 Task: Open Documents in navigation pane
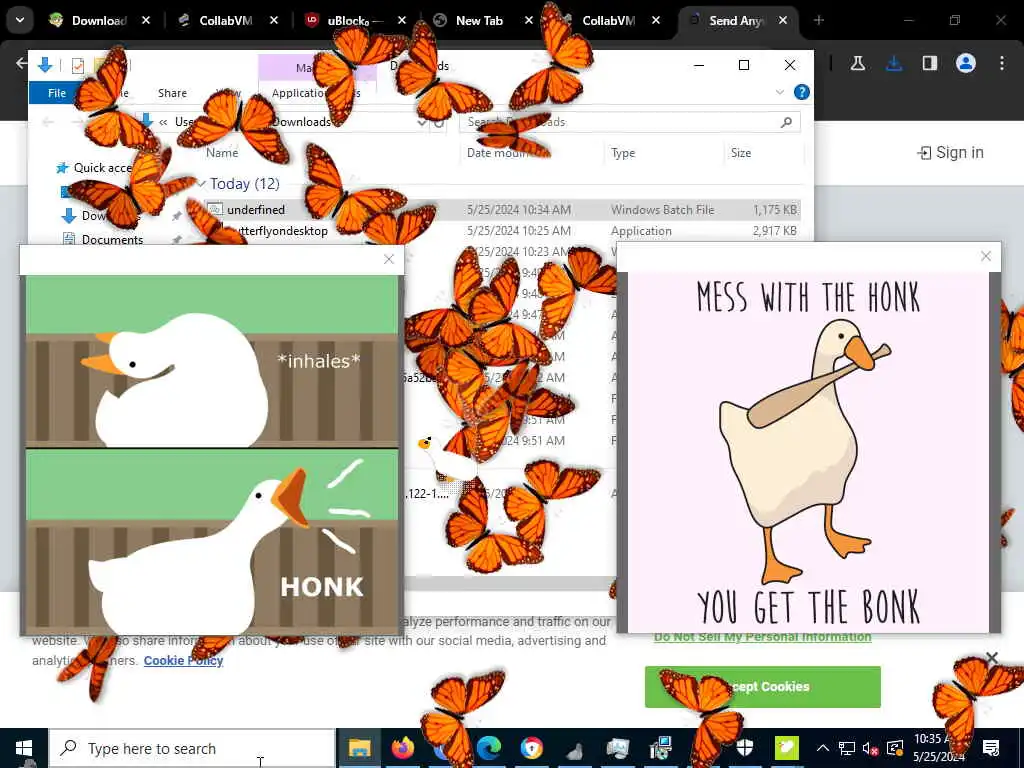pyautogui.click(x=104, y=240)
